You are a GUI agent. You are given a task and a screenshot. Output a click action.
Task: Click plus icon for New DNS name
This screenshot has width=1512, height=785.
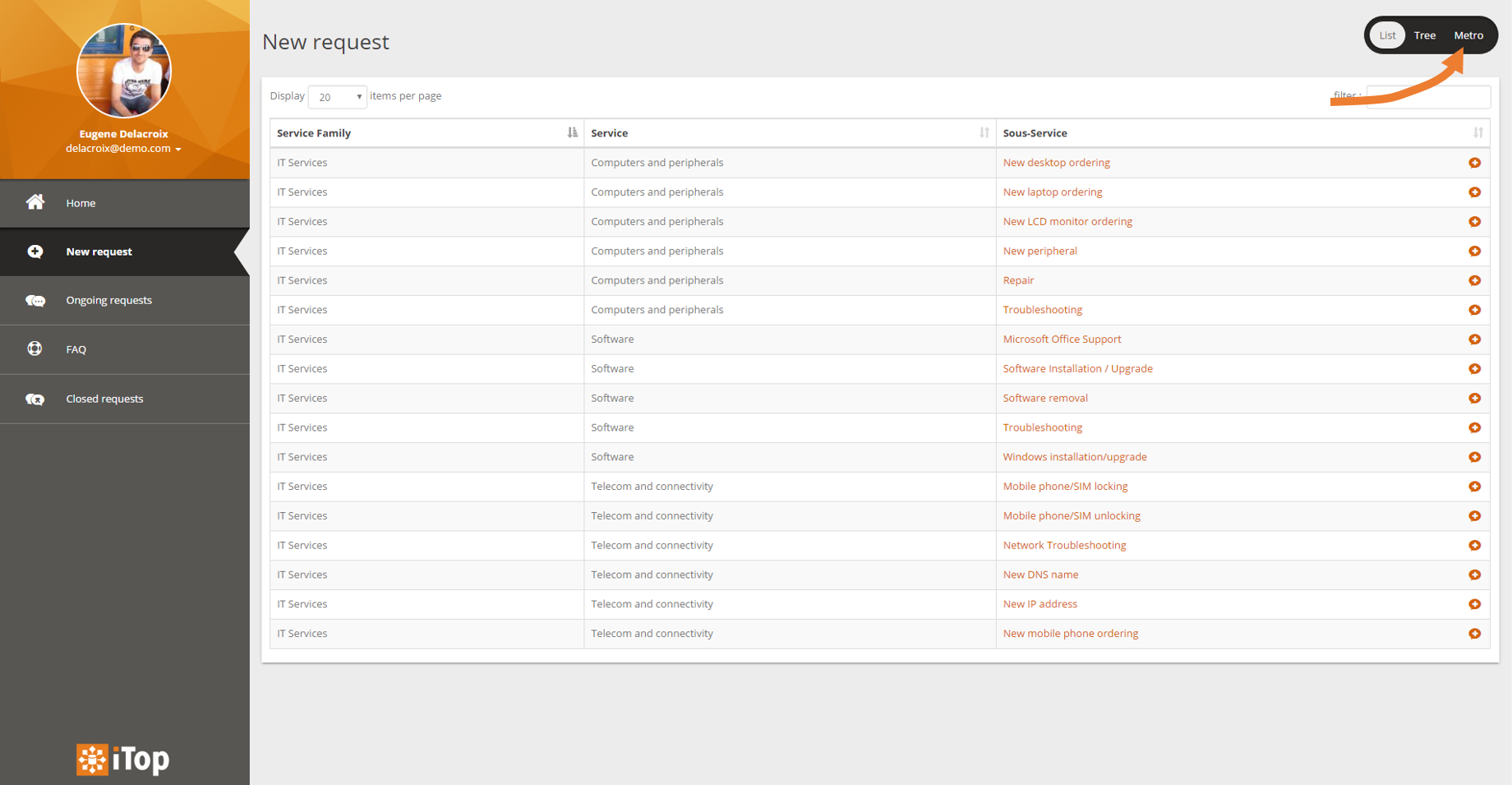(1474, 575)
